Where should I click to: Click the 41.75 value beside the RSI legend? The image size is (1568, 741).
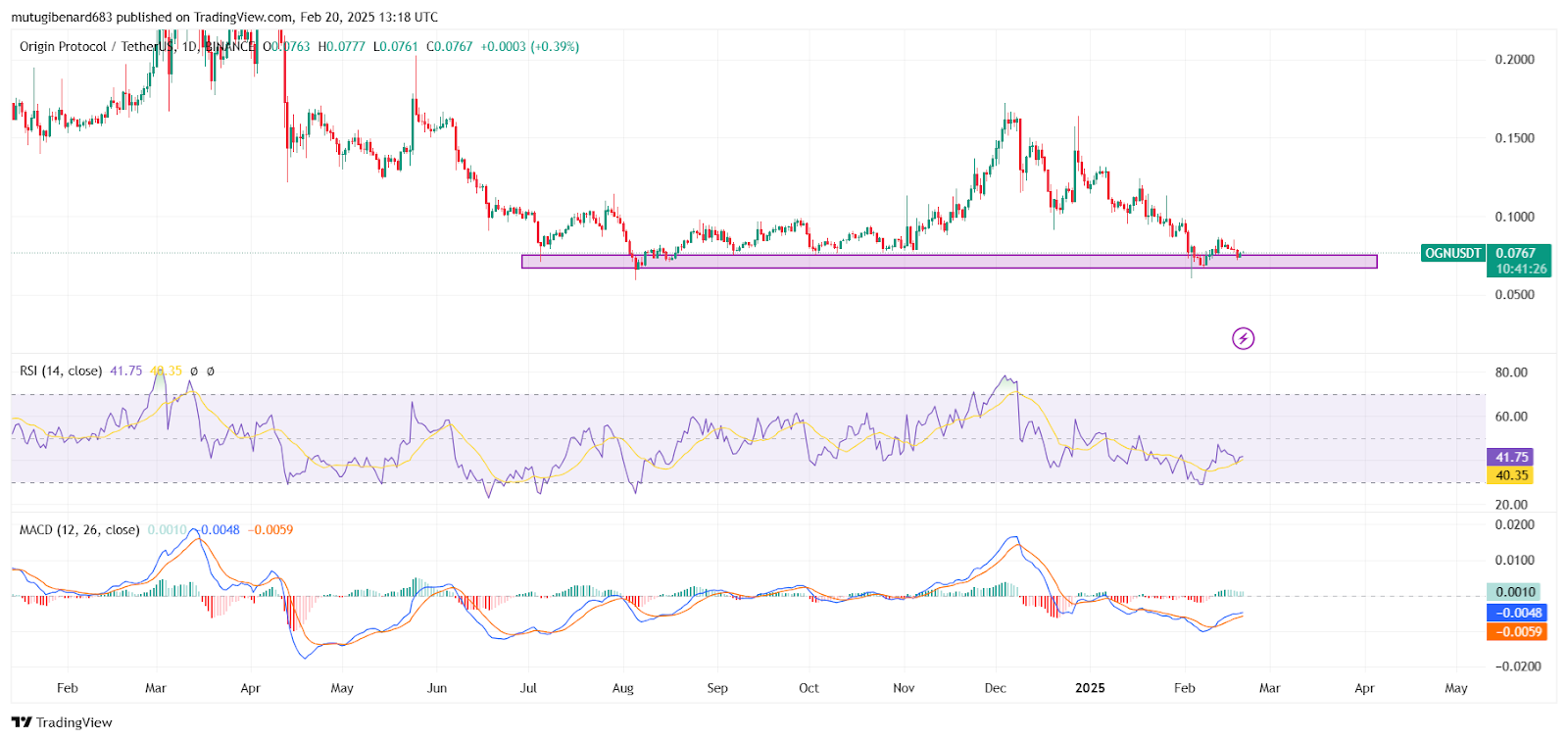click(x=125, y=371)
